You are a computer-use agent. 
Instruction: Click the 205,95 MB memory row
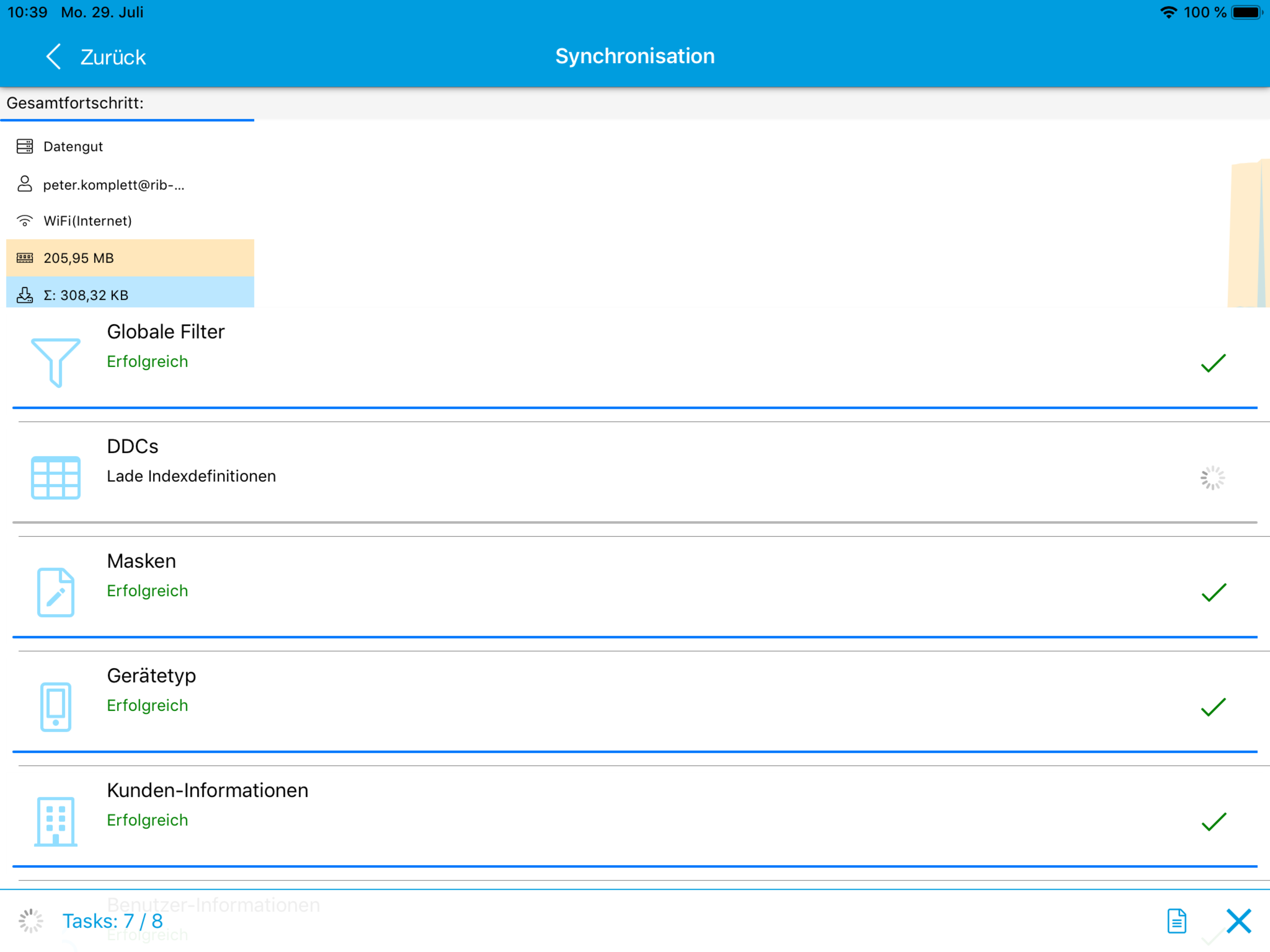pyautogui.click(x=130, y=258)
